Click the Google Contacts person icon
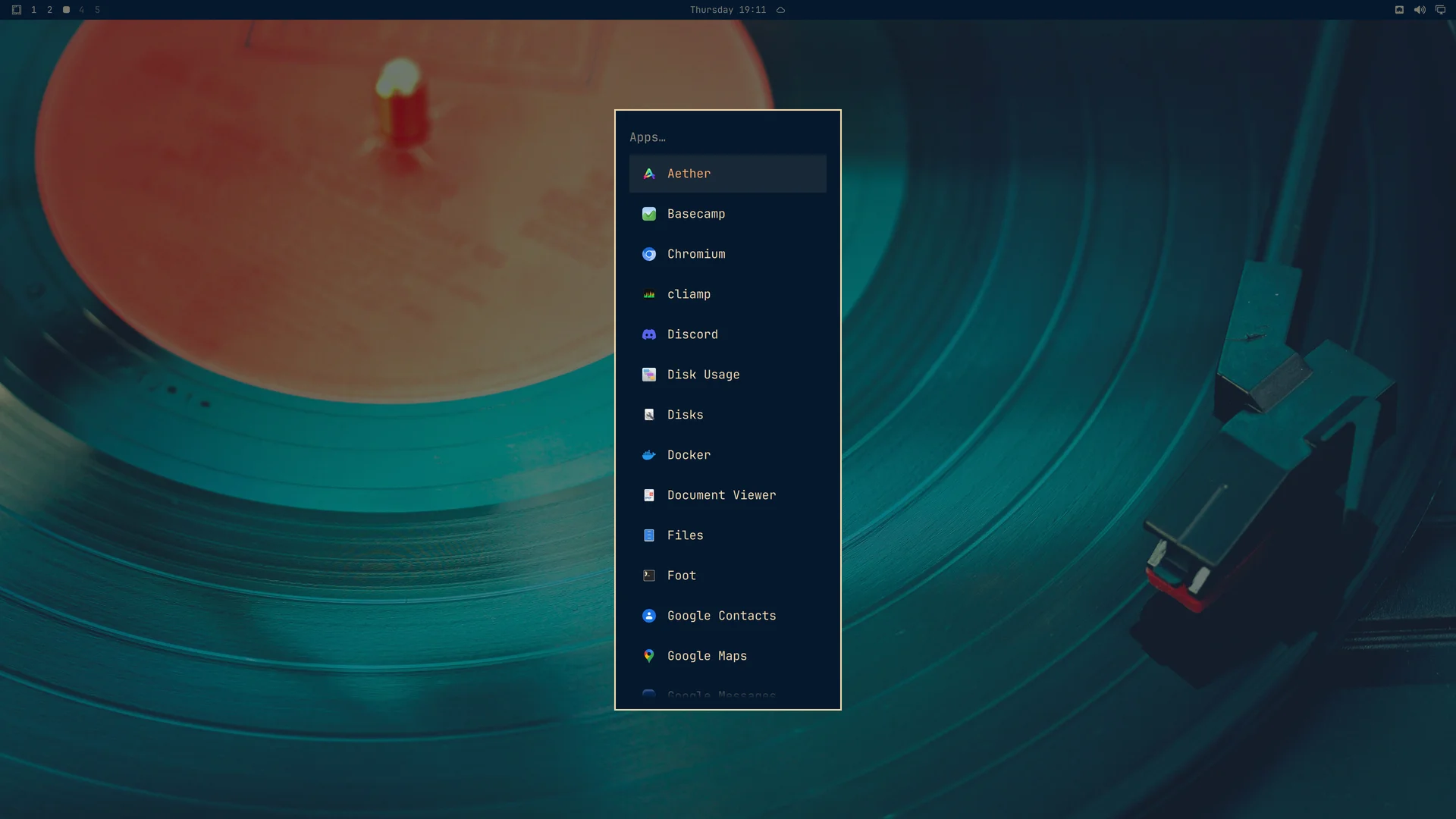The image size is (1456, 819). coord(649,616)
